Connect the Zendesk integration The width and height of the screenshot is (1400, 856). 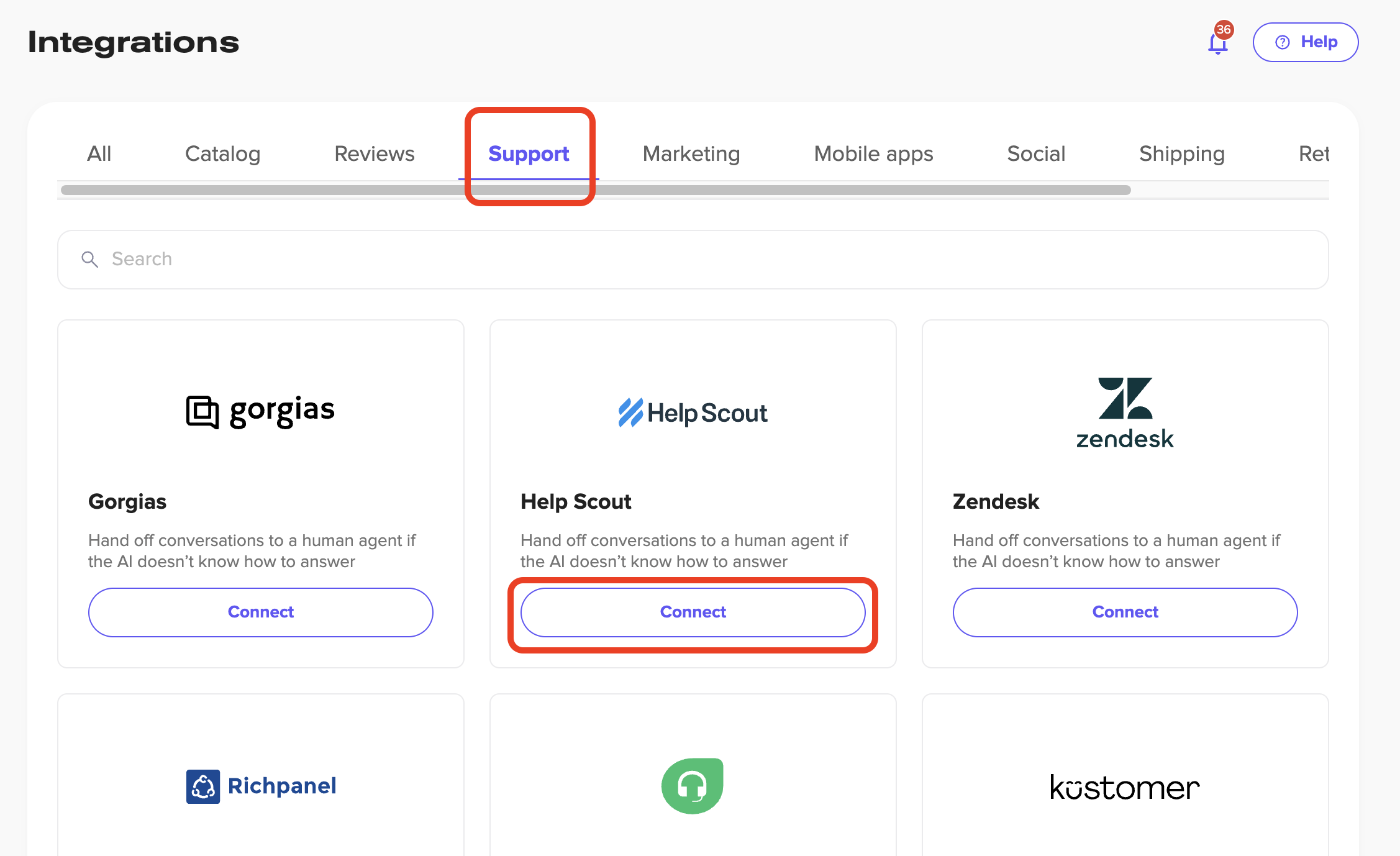(1125, 612)
